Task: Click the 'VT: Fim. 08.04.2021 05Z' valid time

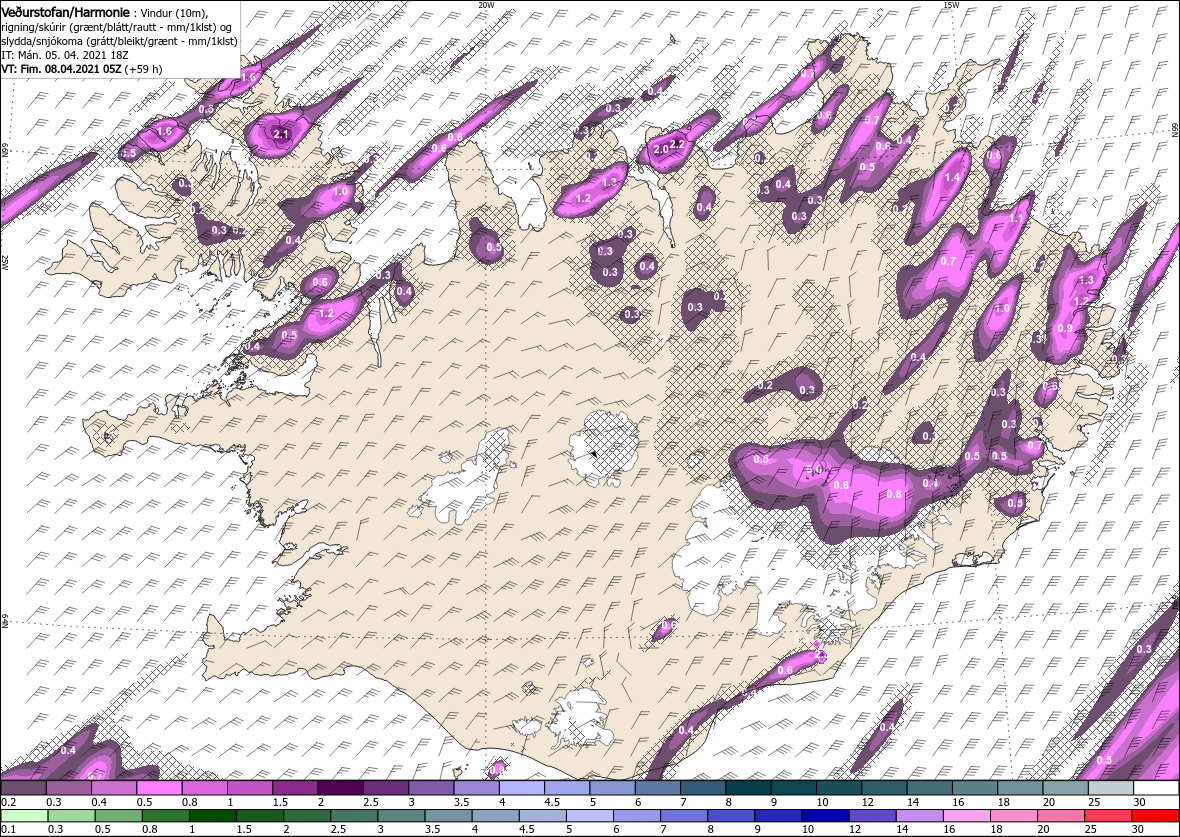Action: 62,69
